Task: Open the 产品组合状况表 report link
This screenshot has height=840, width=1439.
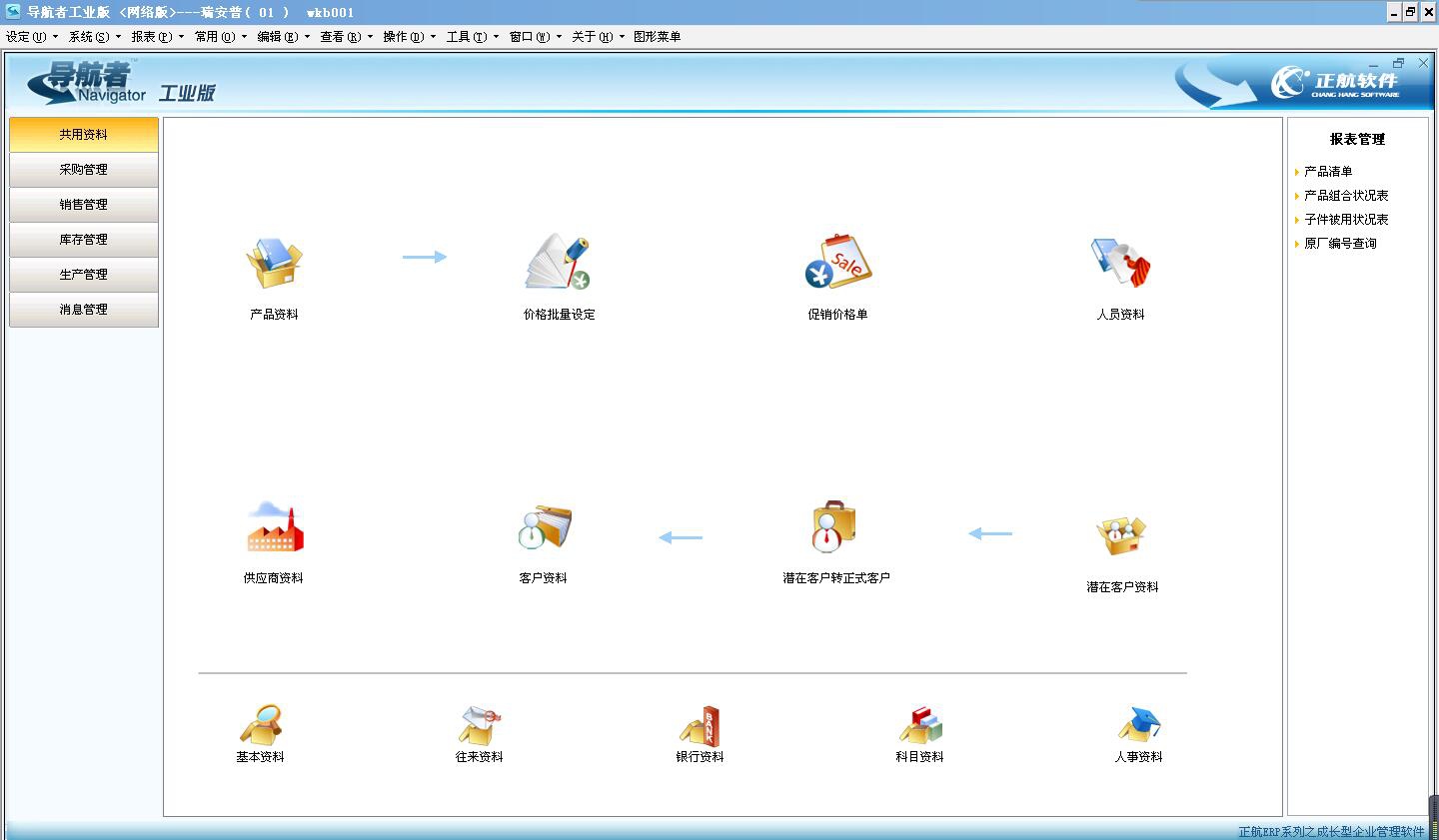Action: [x=1346, y=196]
